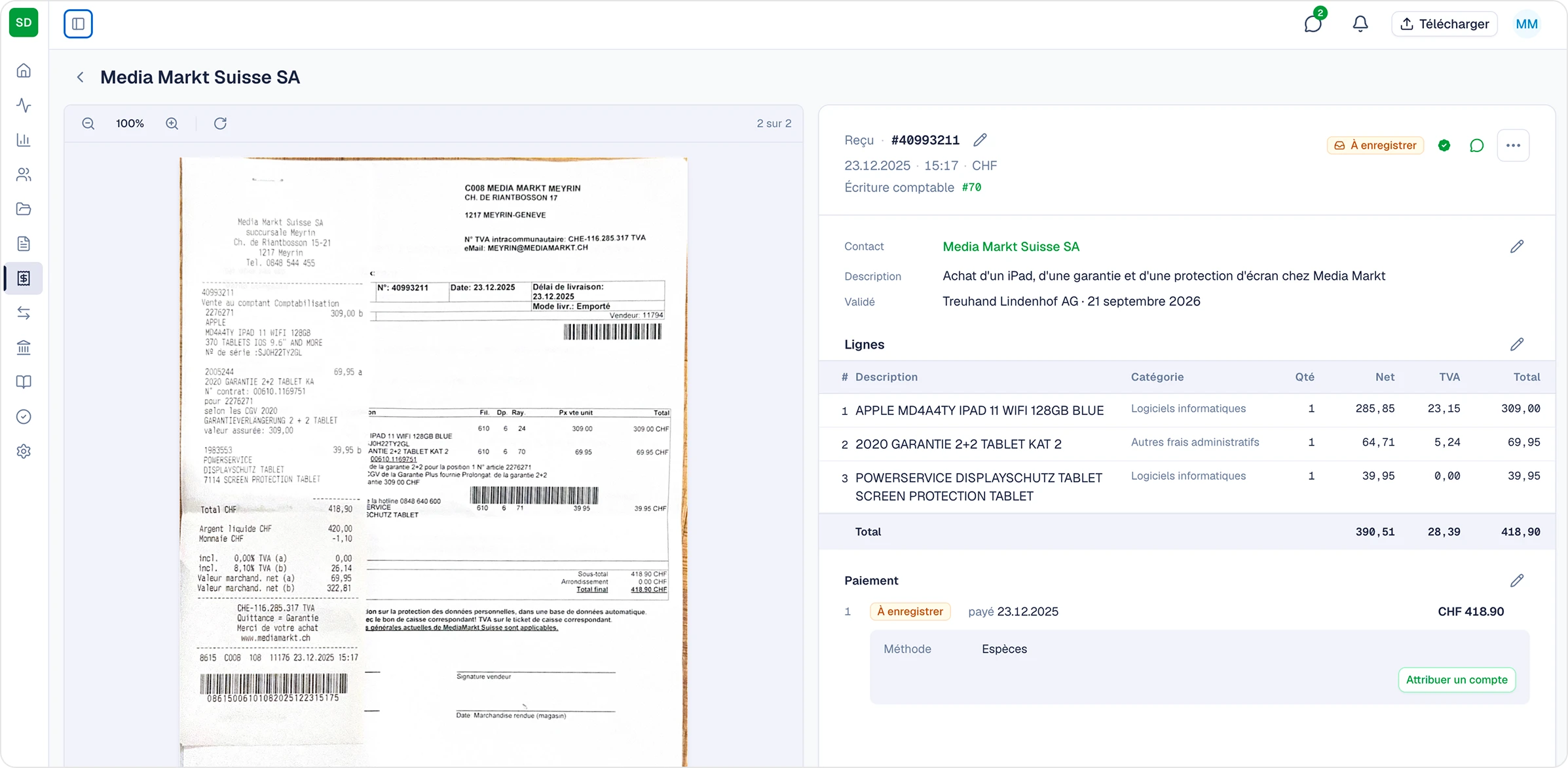1568x768 pixels.
Task: Edit the contact details pencil
Action: pos(1517,246)
